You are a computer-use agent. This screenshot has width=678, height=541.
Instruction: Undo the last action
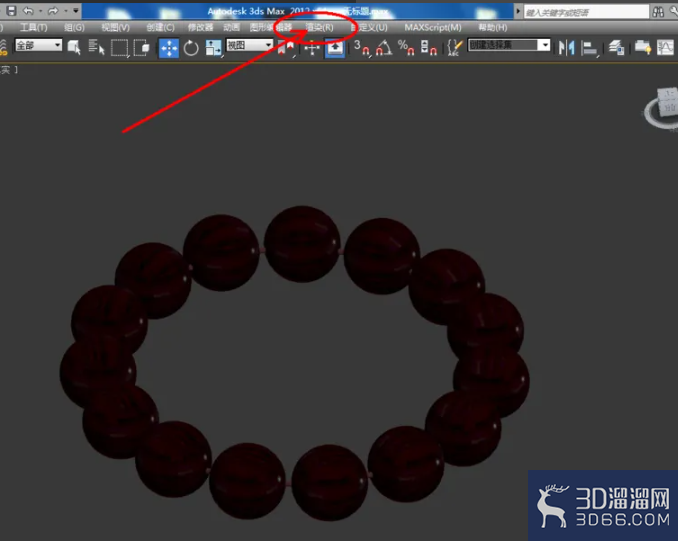coord(29,11)
